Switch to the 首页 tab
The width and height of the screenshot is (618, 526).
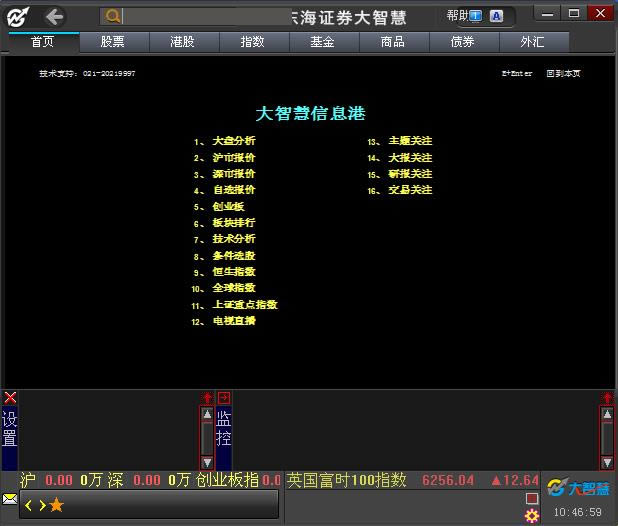tap(43, 42)
